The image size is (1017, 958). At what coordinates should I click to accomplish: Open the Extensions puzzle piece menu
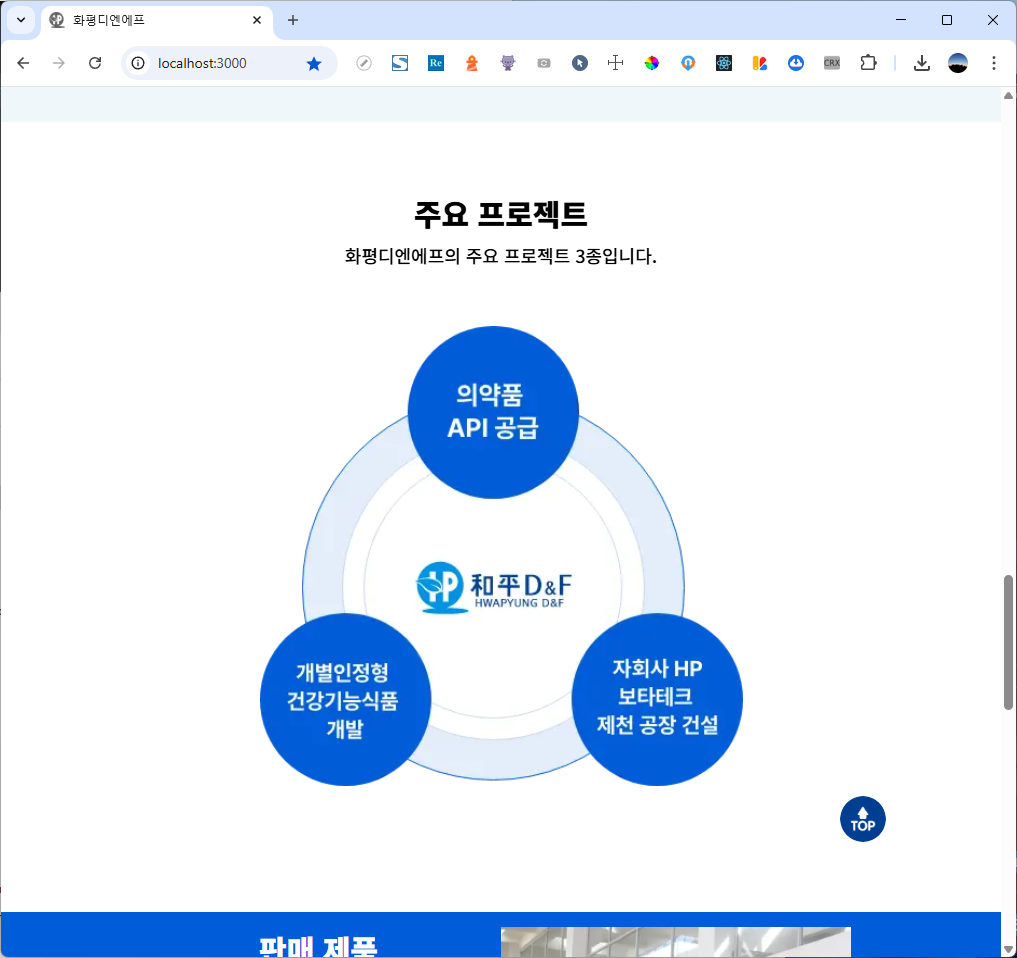click(868, 63)
